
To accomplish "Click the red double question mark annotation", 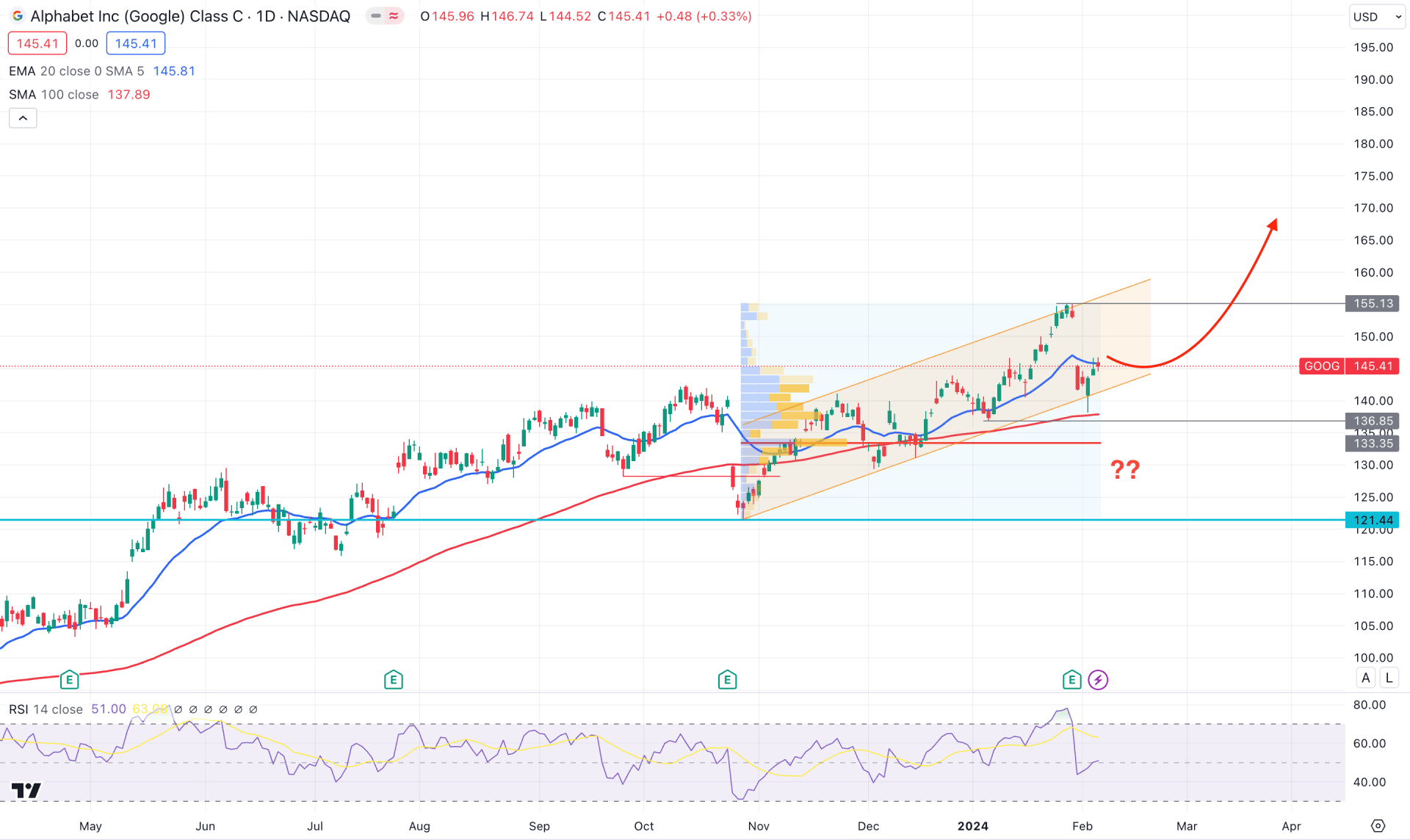I will click(1124, 469).
